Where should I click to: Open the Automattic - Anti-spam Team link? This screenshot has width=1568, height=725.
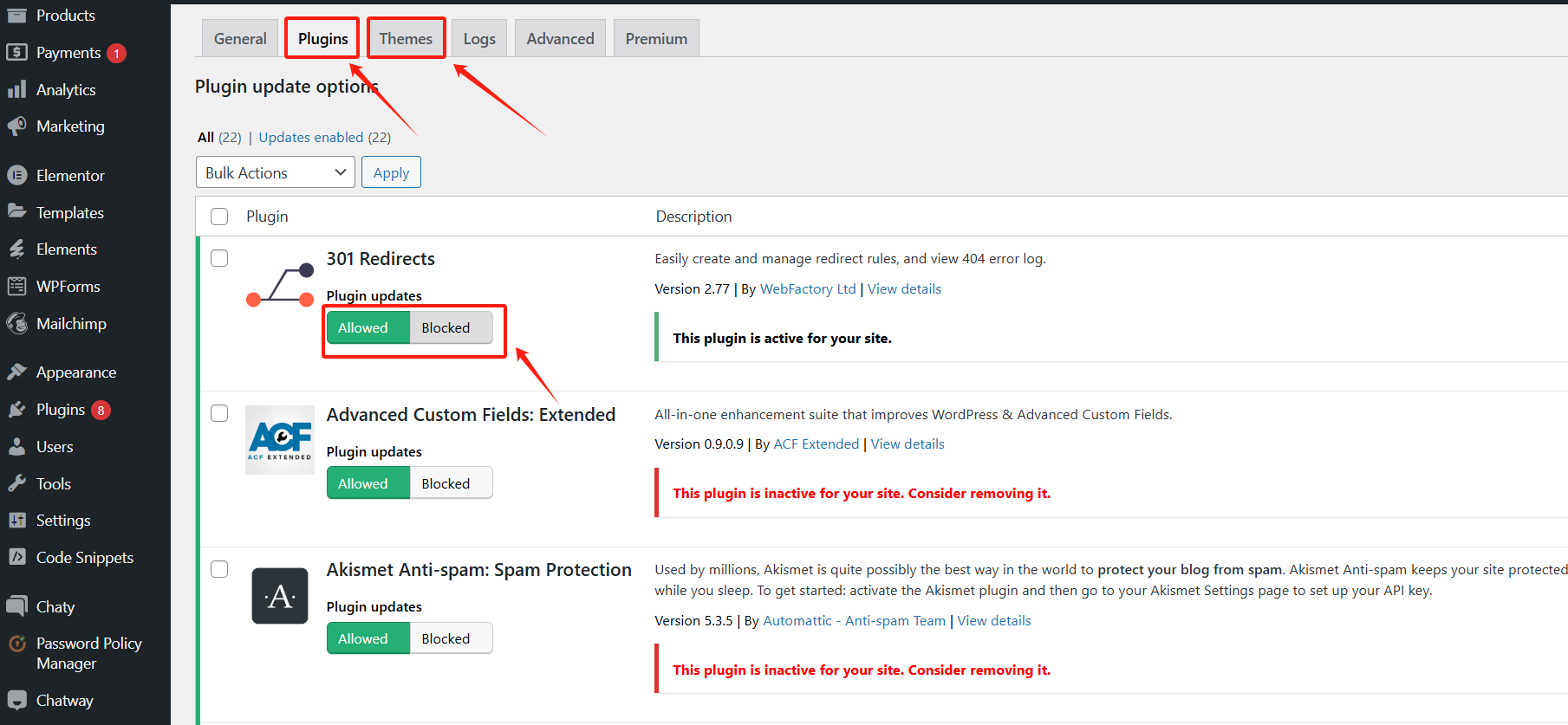click(x=854, y=621)
